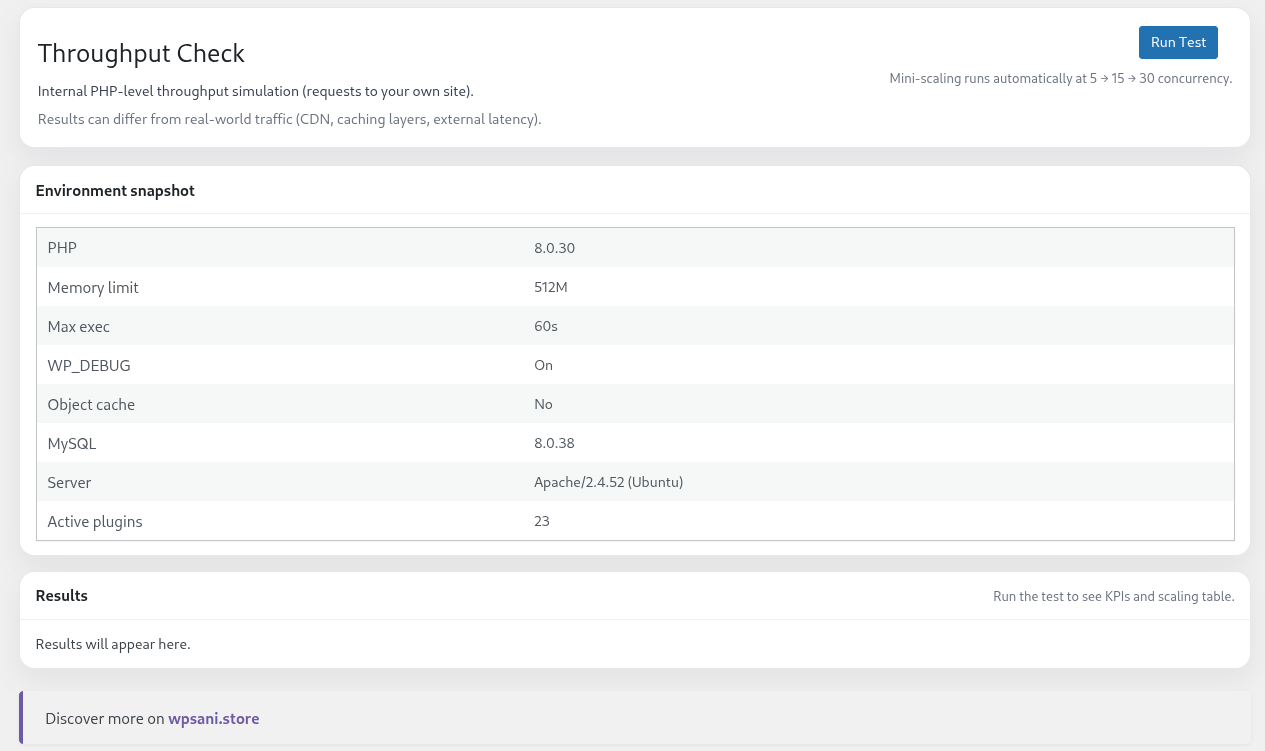Viewport: 1265px width, 751px height.
Task: Click the Active plugins row label
Action: click(x=95, y=521)
